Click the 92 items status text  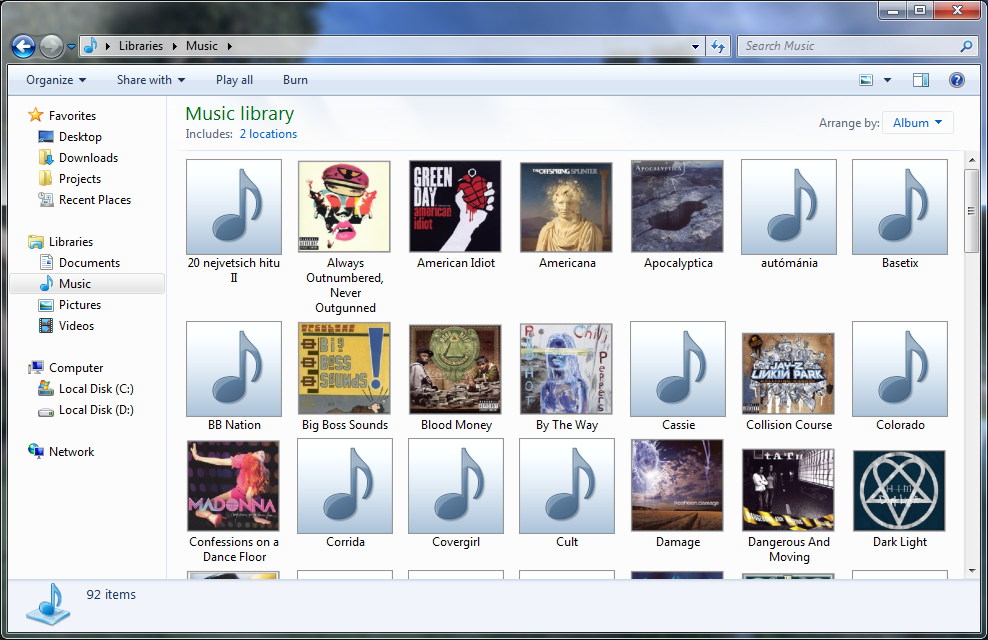[111, 595]
